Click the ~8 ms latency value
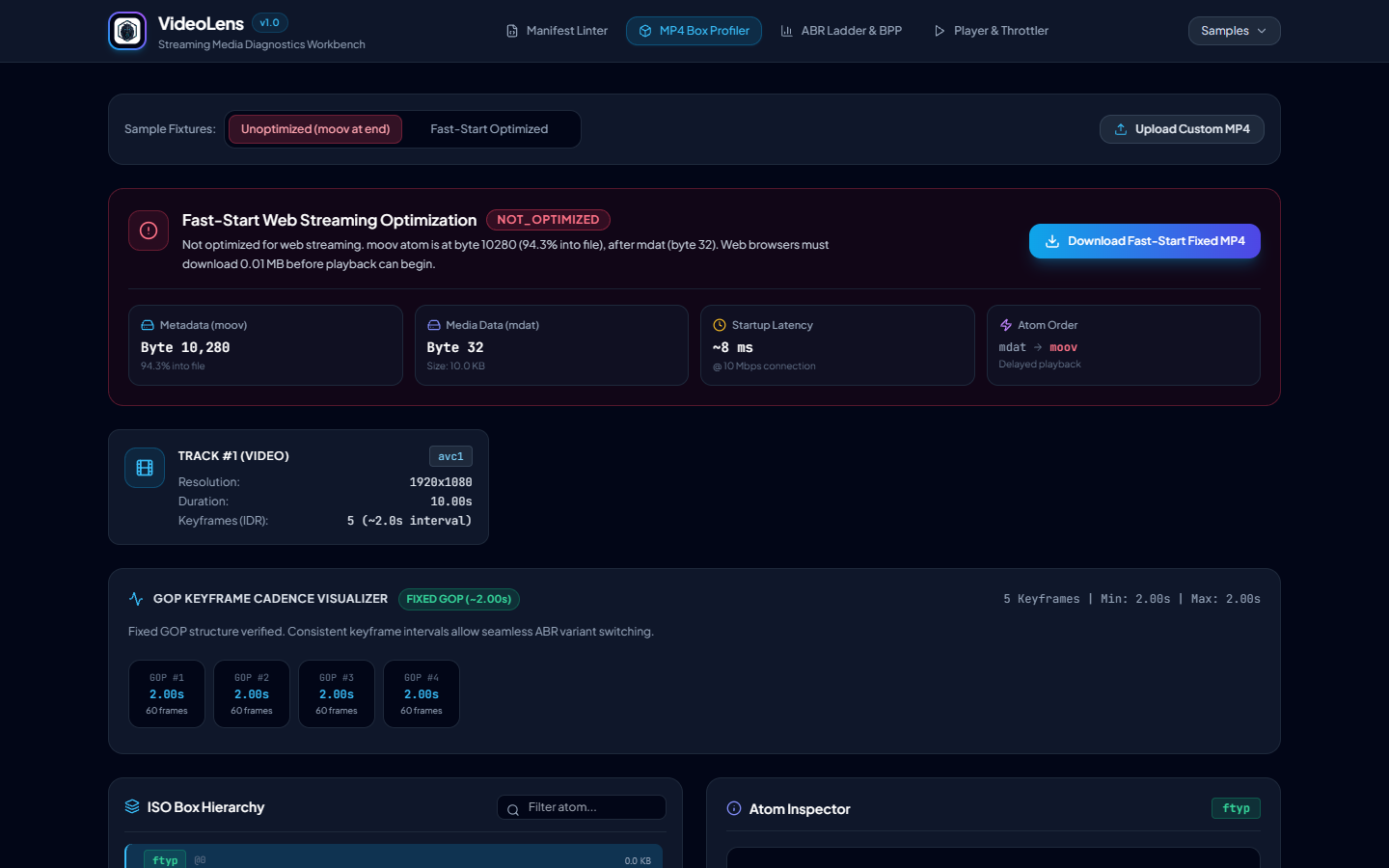The width and height of the screenshot is (1389, 868). [x=733, y=347]
